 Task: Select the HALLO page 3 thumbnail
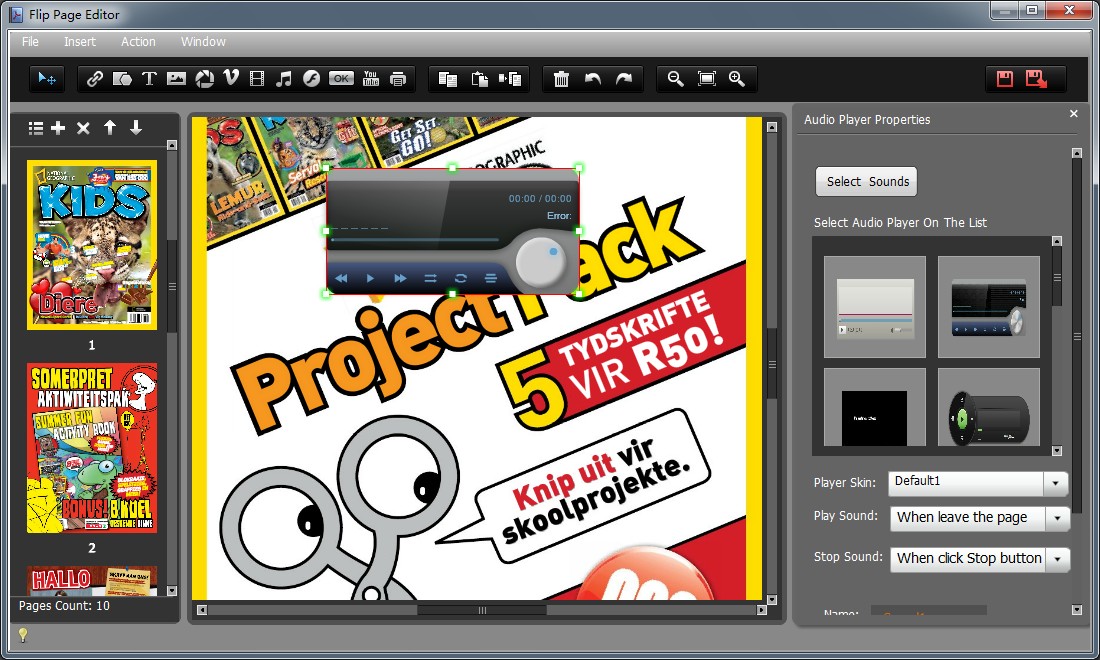92,581
